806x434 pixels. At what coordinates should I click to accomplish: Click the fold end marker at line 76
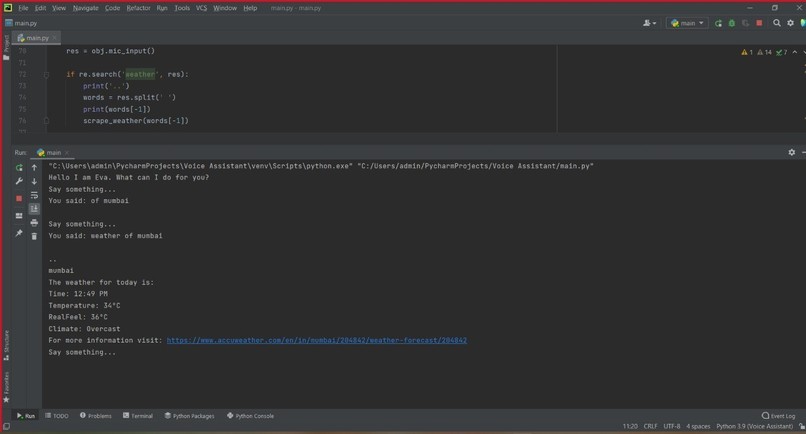tap(46, 121)
